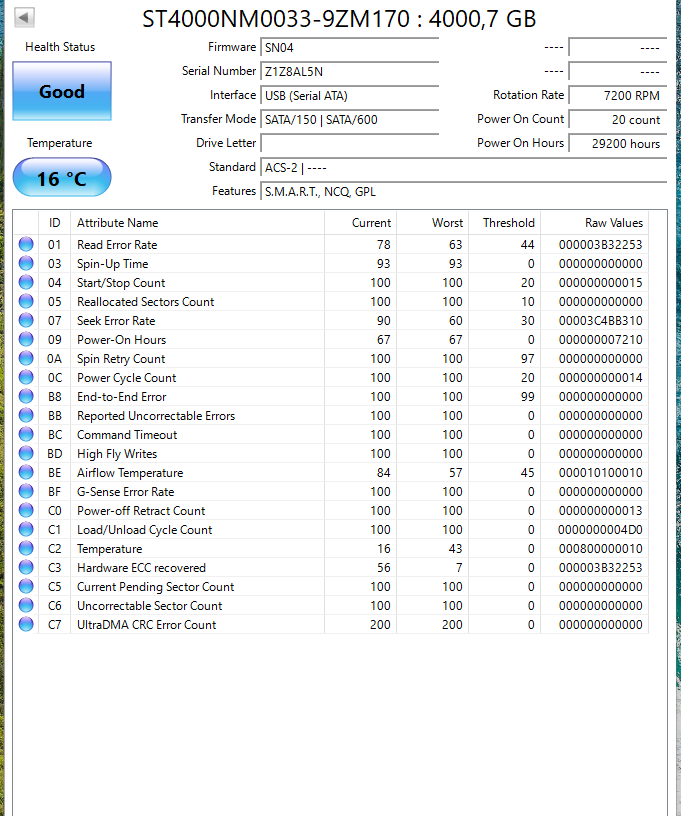Click the Current Pending Sector Count text
The height and width of the screenshot is (816, 681).
click(156, 586)
